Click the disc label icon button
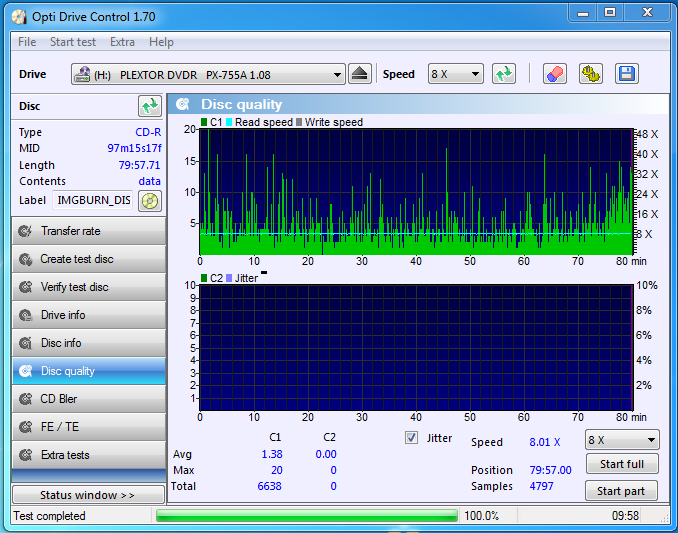The image size is (678, 533). pyautogui.click(x=150, y=201)
